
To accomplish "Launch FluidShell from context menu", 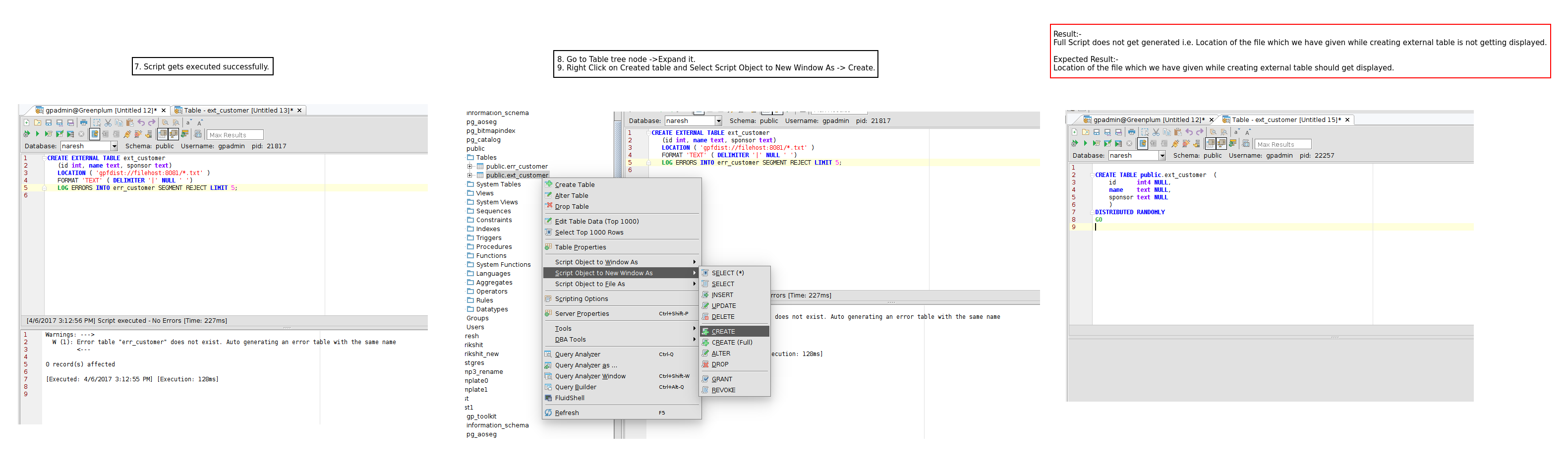I will pyautogui.click(x=621, y=398).
